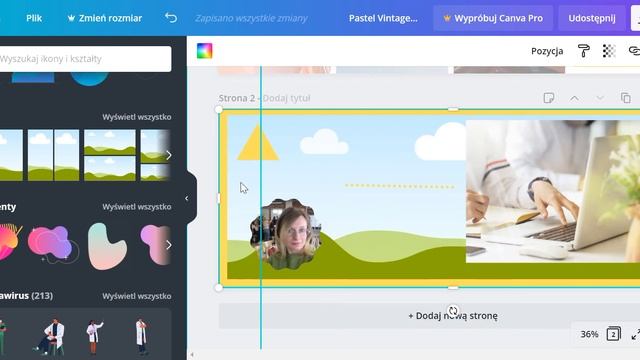Collapse the side panel arrow

tap(187, 199)
